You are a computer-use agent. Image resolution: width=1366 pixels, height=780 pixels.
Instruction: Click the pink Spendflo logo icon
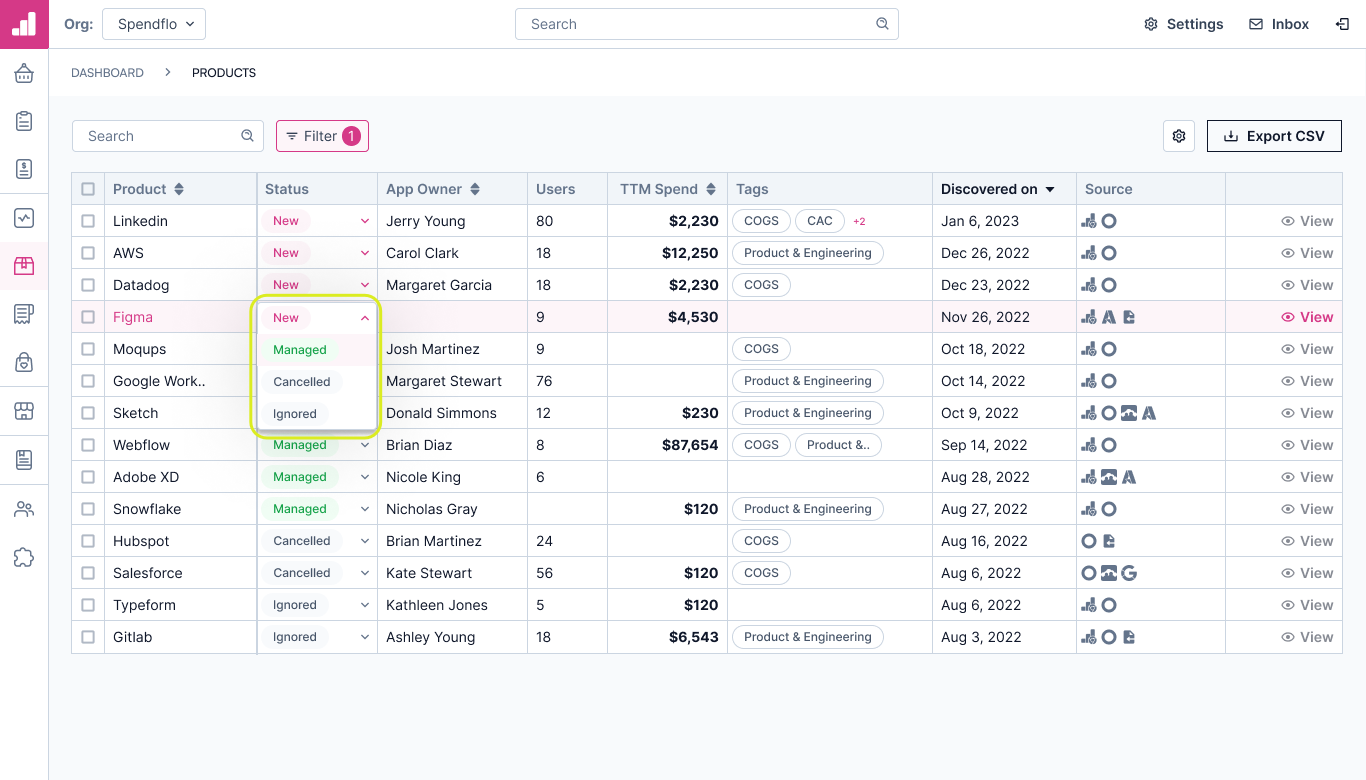[24, 24]
